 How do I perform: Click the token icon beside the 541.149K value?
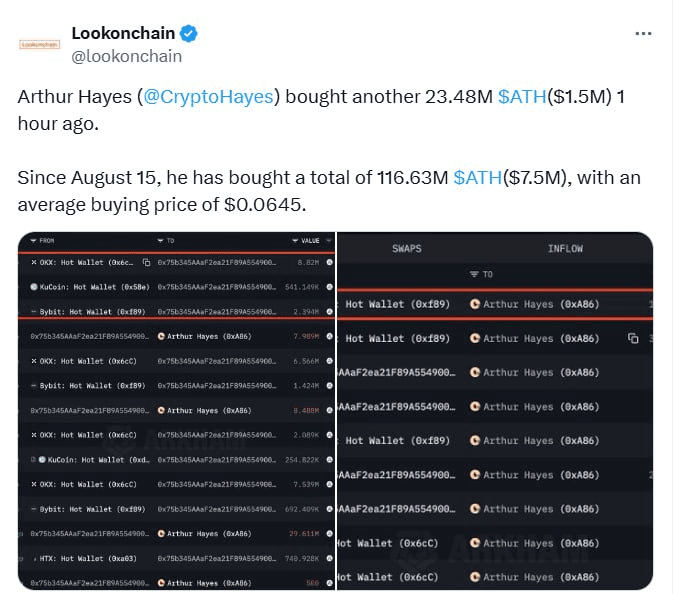(x=330, y=286)
